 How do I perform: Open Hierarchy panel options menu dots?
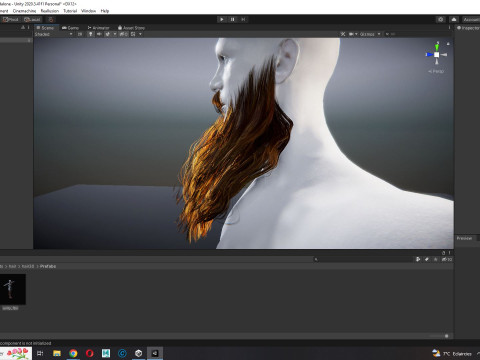tap(28, 27)
